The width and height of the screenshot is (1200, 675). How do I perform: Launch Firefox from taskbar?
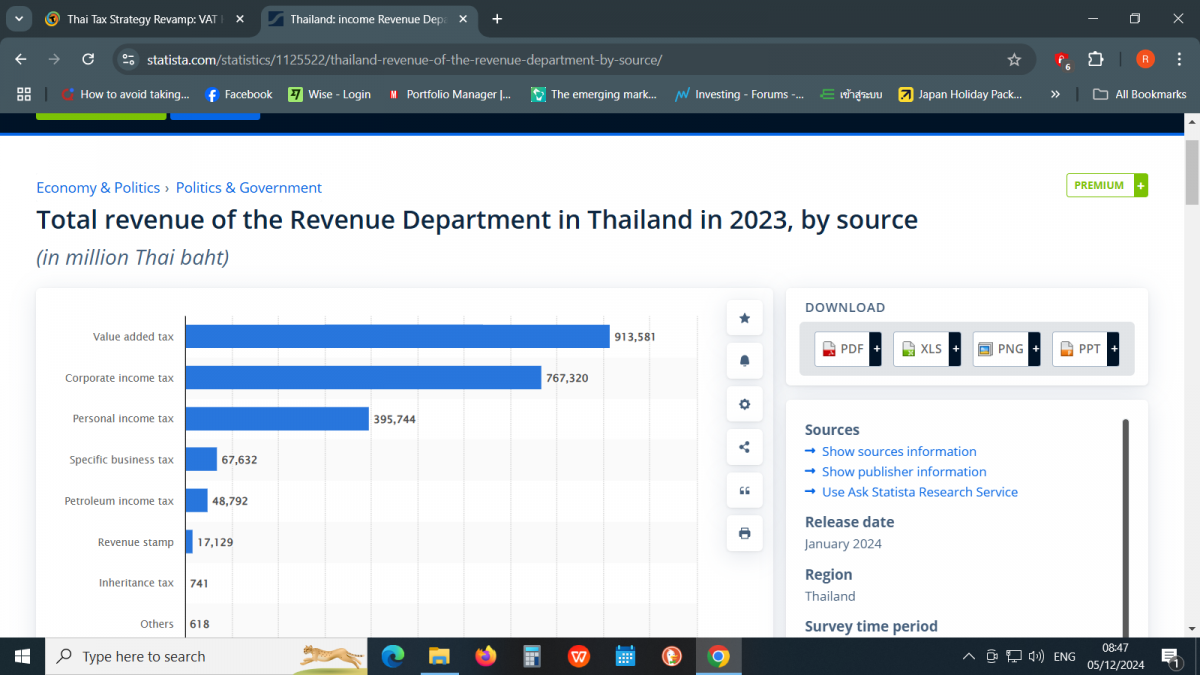486,656
